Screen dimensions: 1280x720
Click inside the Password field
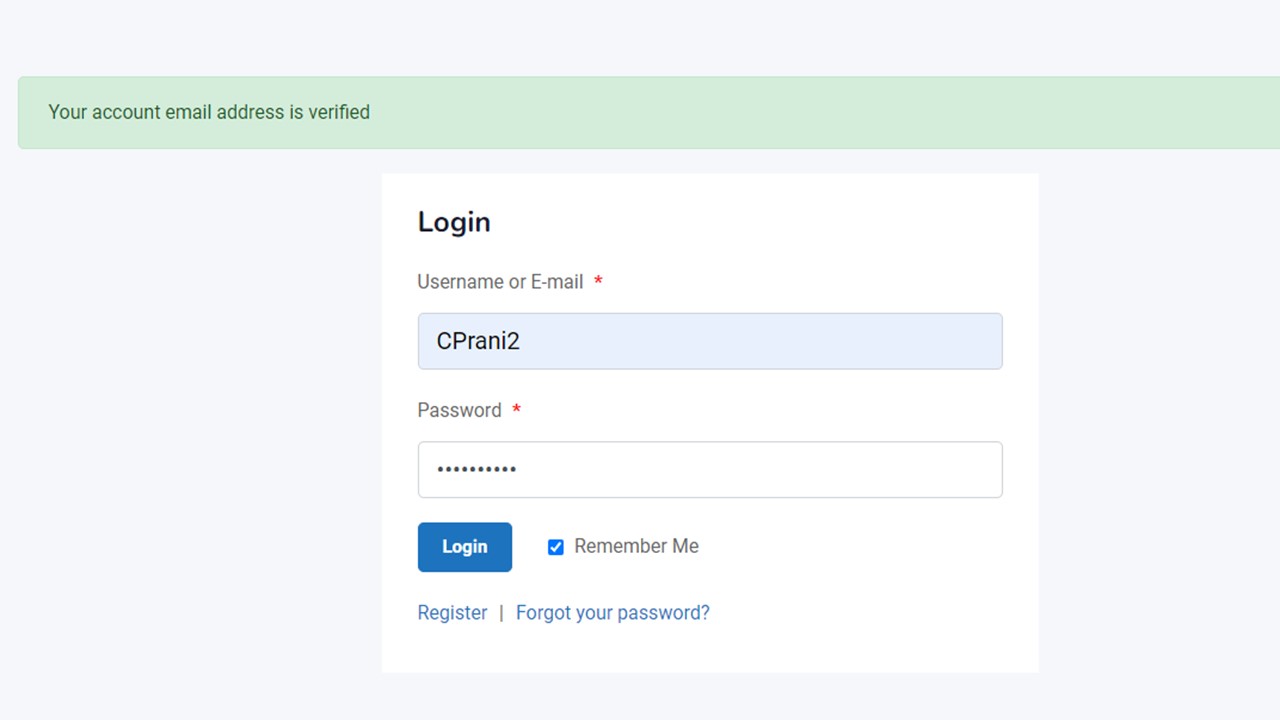pyautogui.click(x=710, y=469)
